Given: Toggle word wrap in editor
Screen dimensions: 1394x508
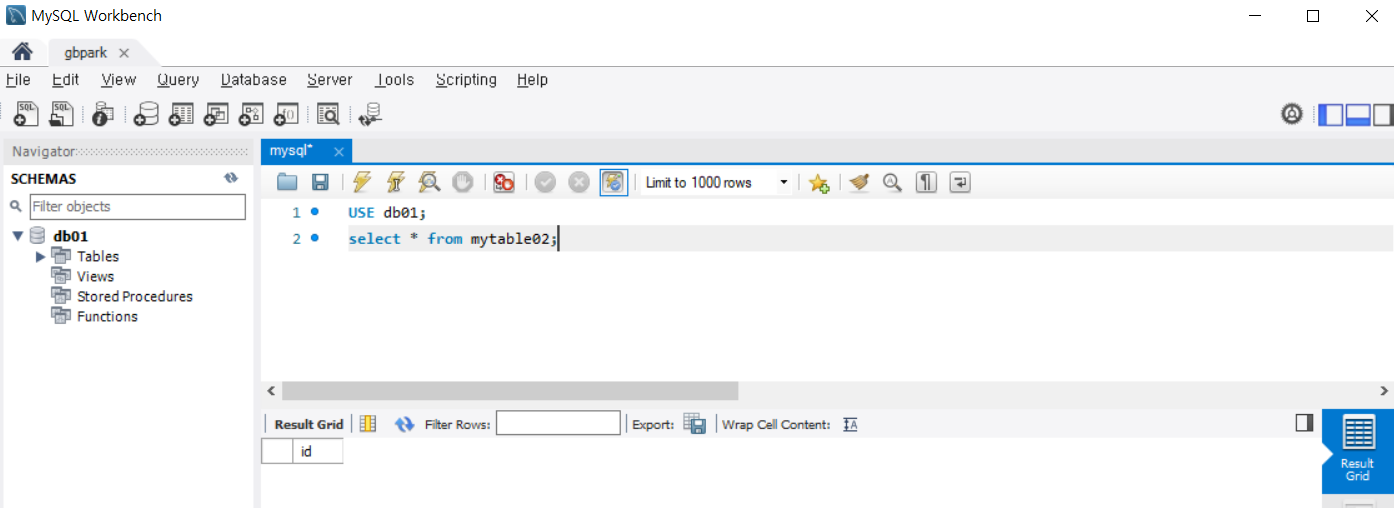Looking at the screenshot, I should [x=960, y=182].
